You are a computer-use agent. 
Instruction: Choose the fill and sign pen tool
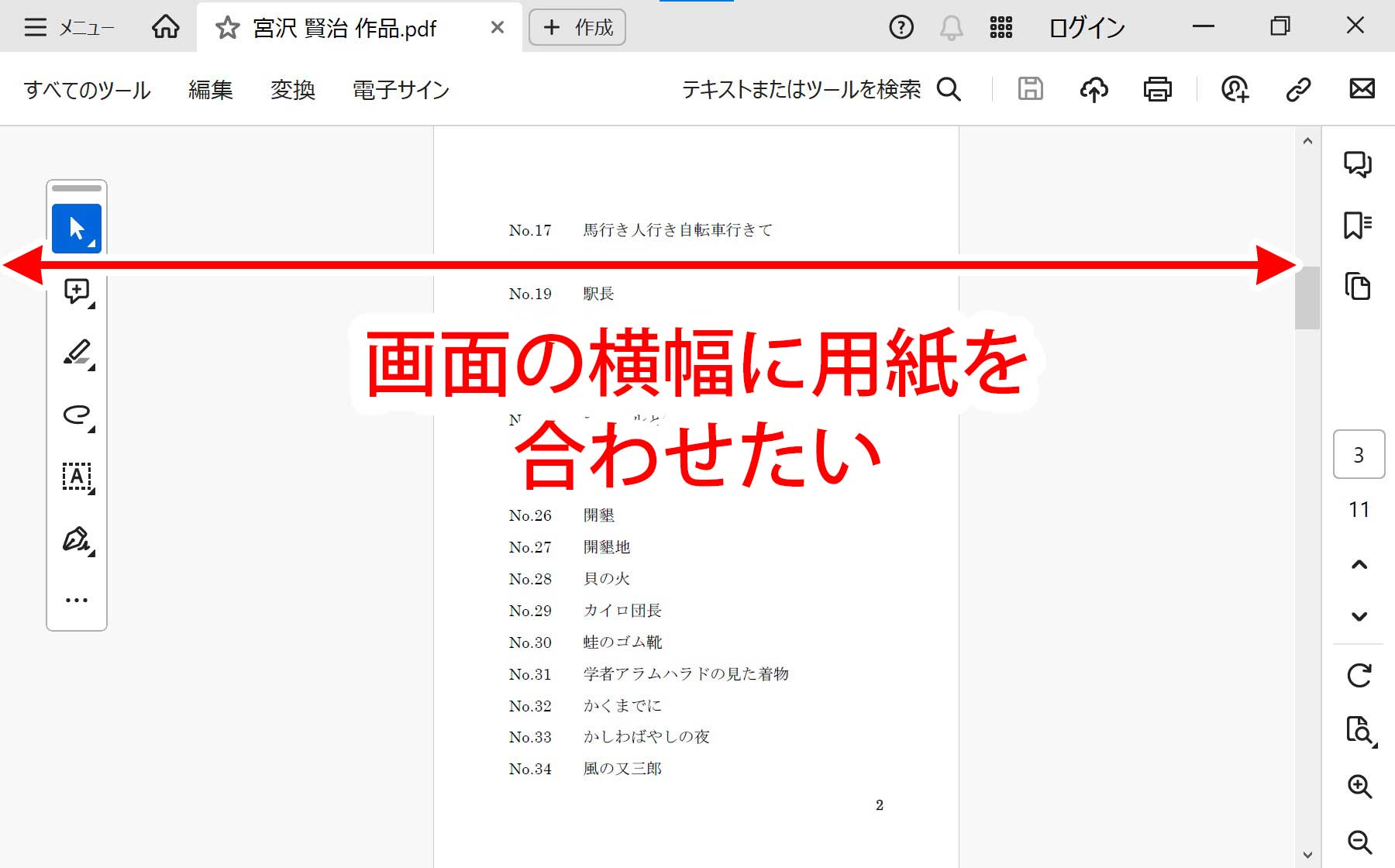pos(77,539)
